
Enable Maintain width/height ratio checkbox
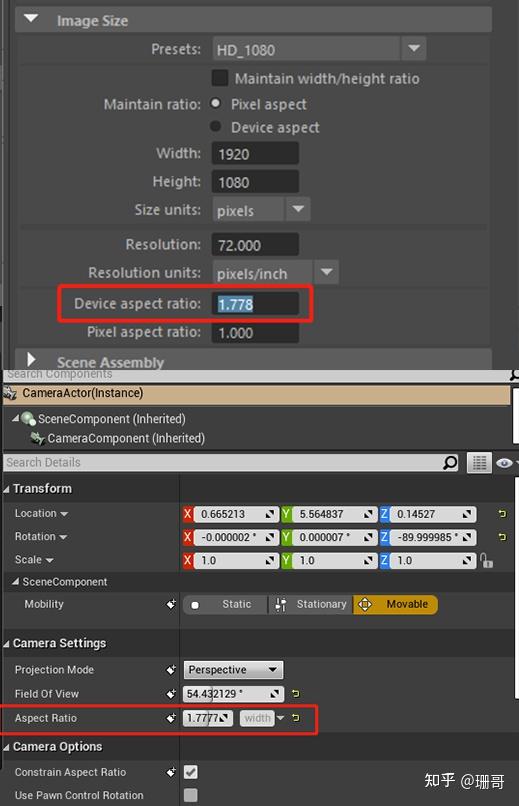pyautogui.click(x=220, y=78)
